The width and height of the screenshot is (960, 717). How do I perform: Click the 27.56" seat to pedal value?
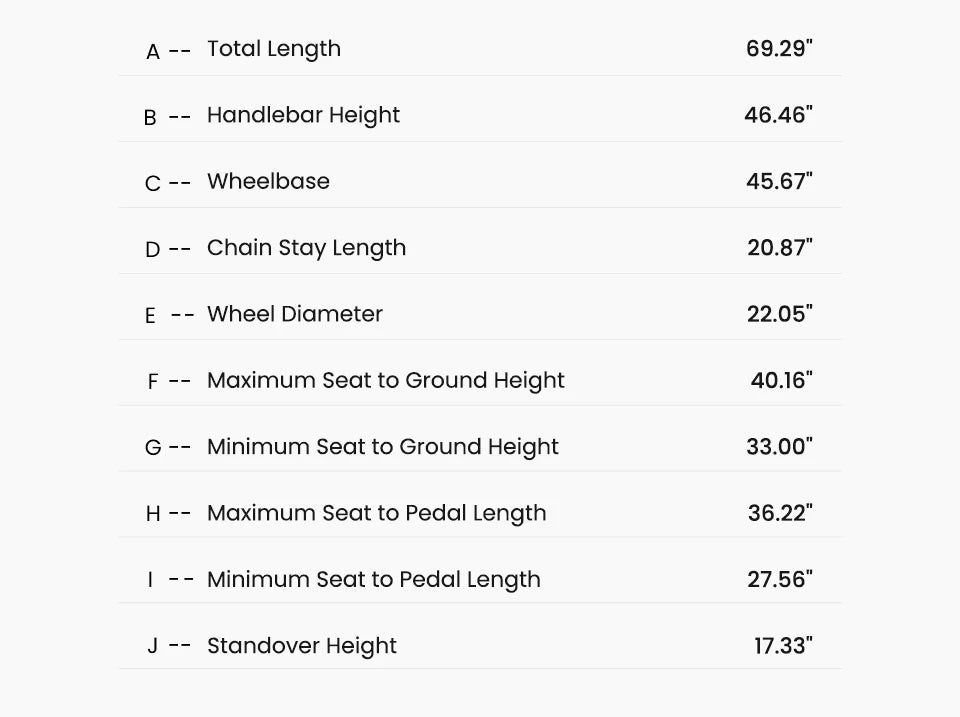[780, 579]
